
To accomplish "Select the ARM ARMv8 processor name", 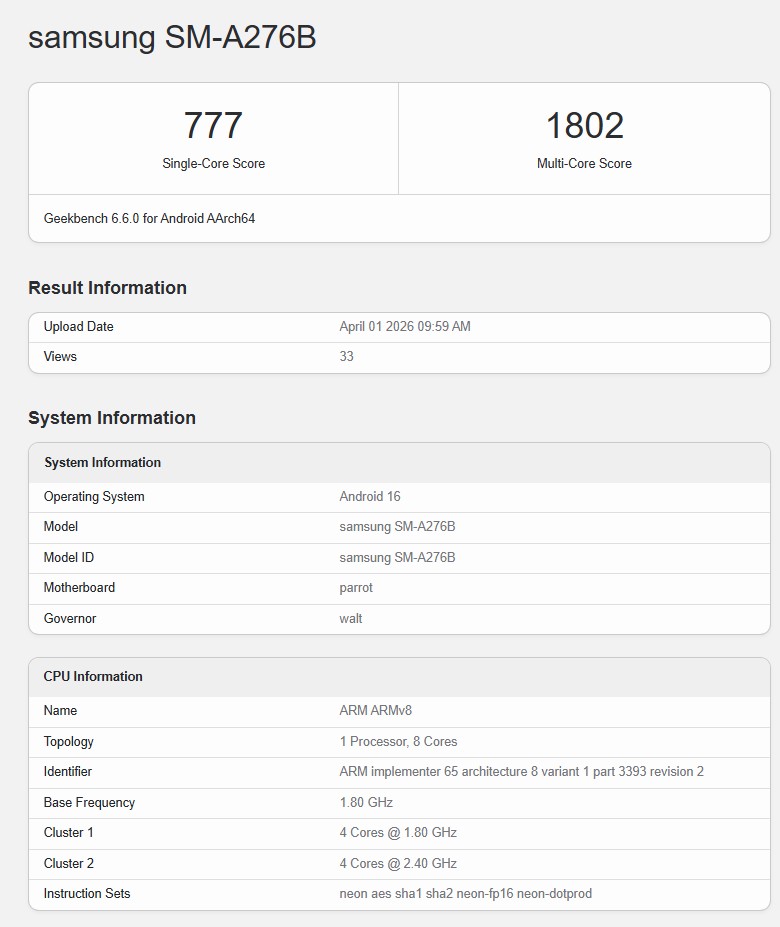I will click(x=376, y=711).
